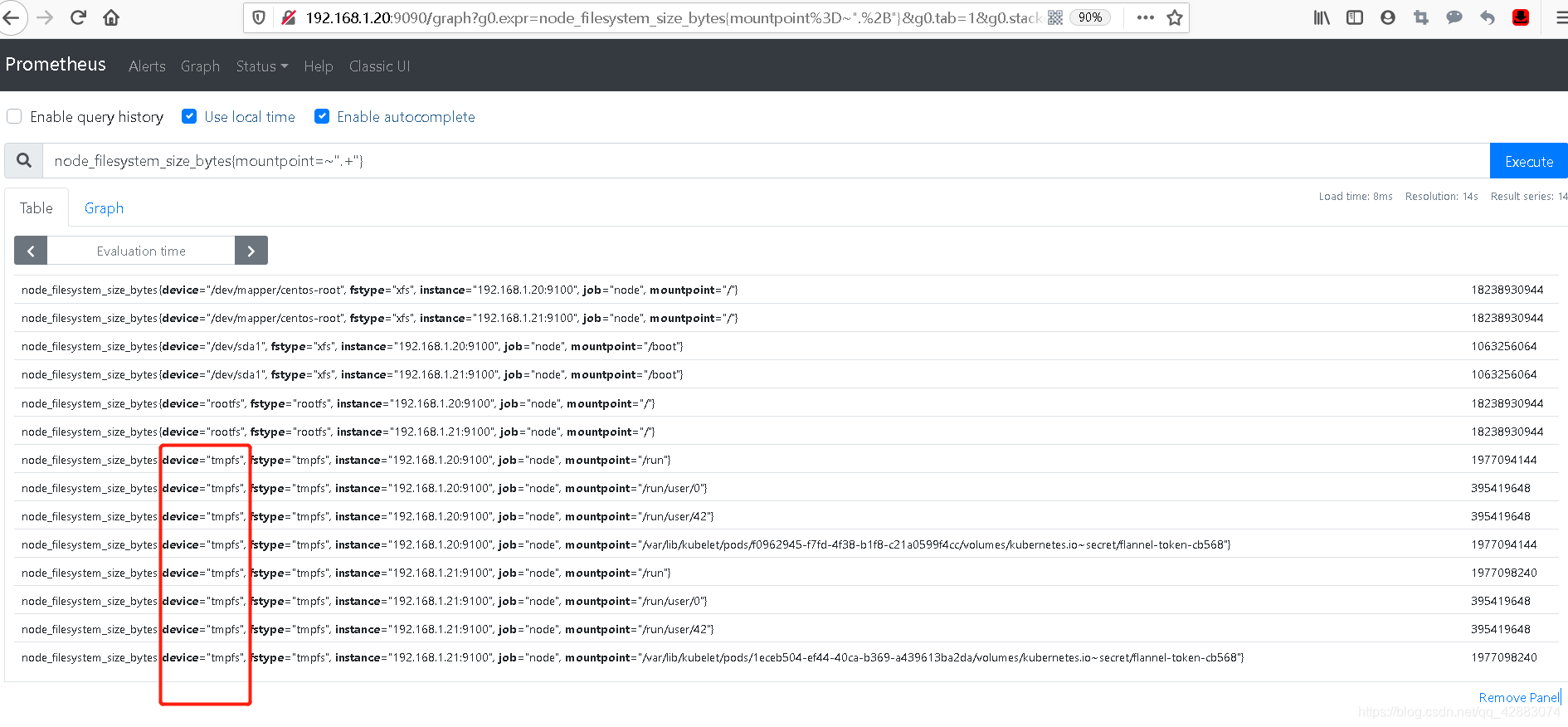Enable query history checkbox
Screen dimensions: 1568x727
click(14, 116)
